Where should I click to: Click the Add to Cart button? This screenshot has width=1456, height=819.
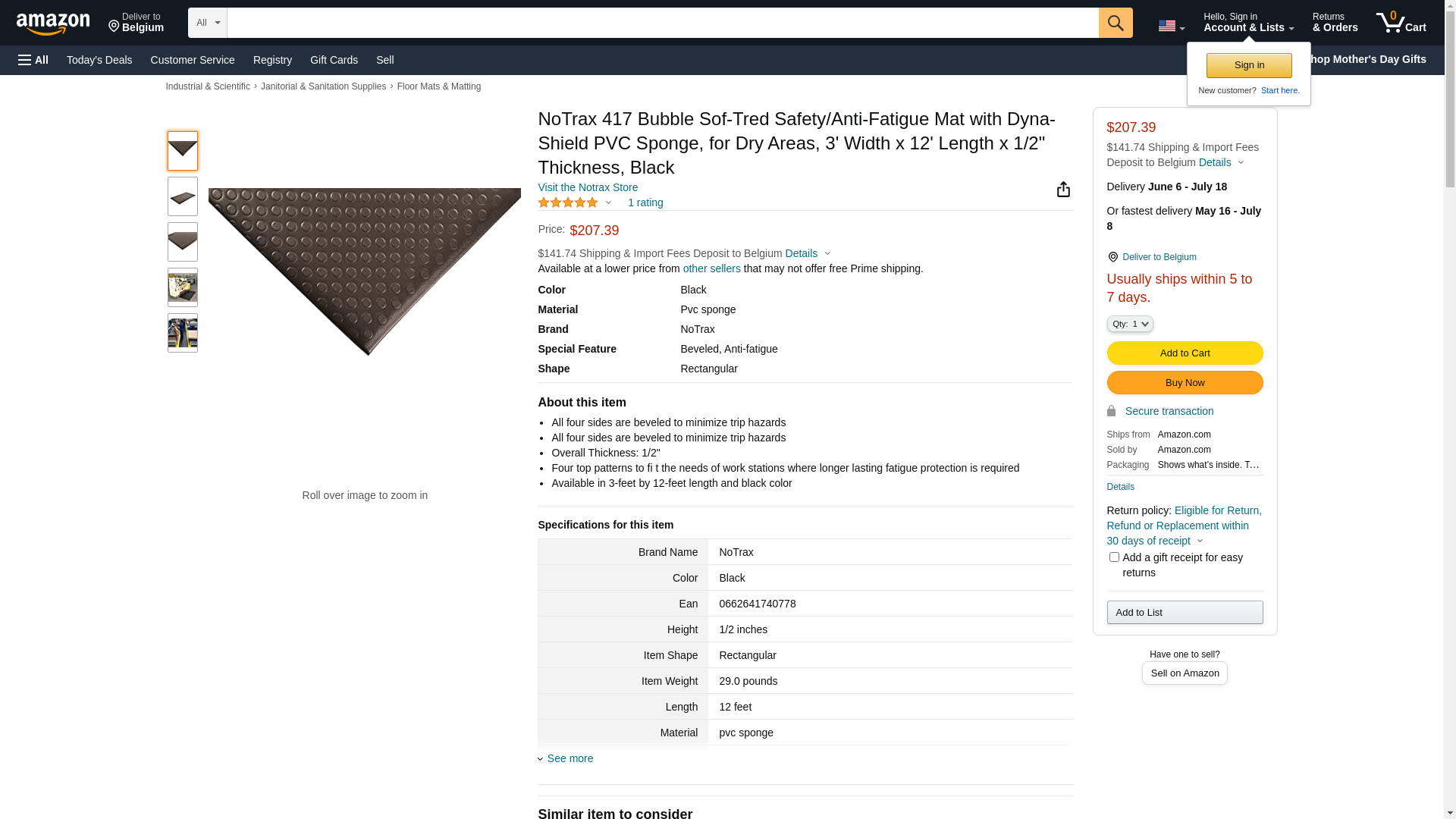pyautogui.click(x=1185, y=353)
